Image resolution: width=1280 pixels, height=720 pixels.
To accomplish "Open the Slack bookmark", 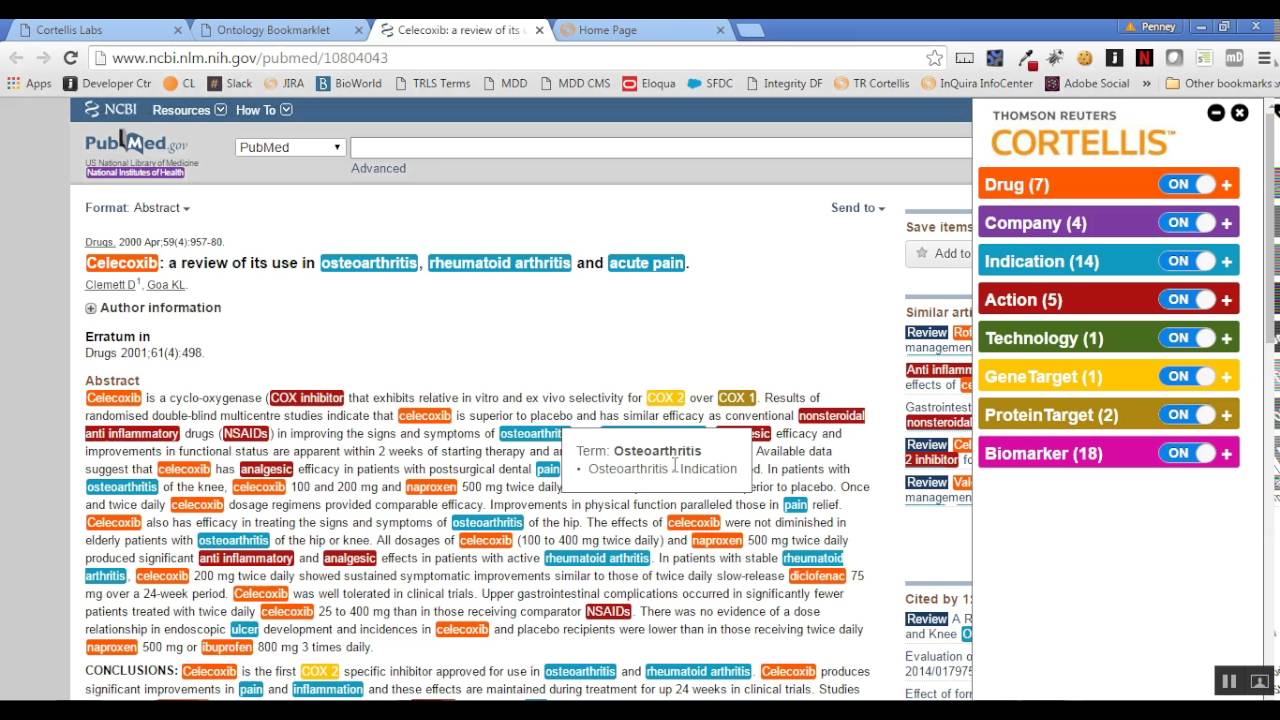I will coord(230,84).
